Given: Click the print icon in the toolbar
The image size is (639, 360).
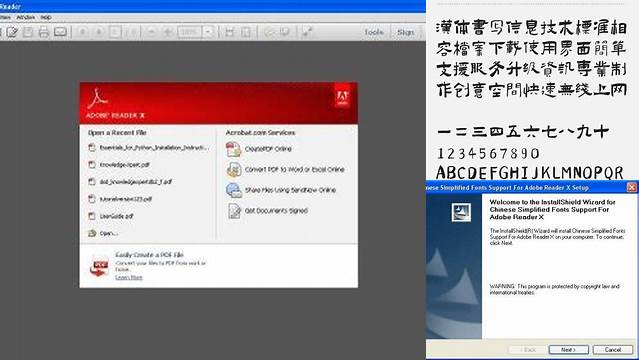Looking at the screenshot, I should pos(44,32).
